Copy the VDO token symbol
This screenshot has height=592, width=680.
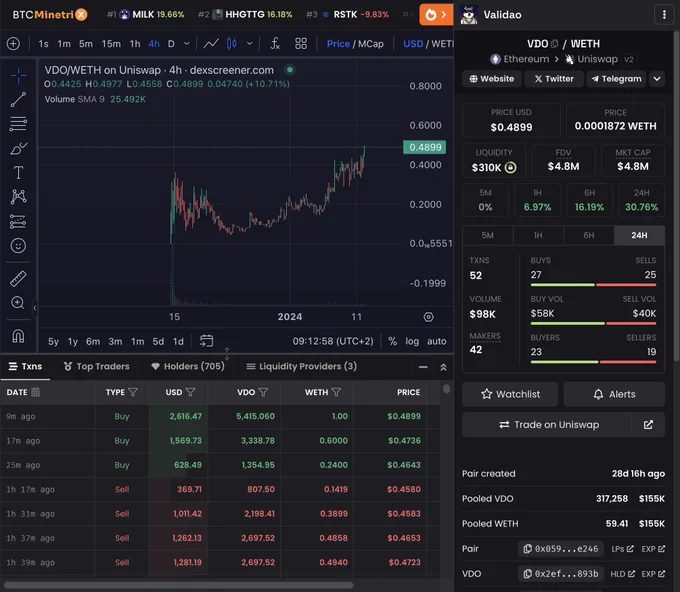(x=554, y=44)
